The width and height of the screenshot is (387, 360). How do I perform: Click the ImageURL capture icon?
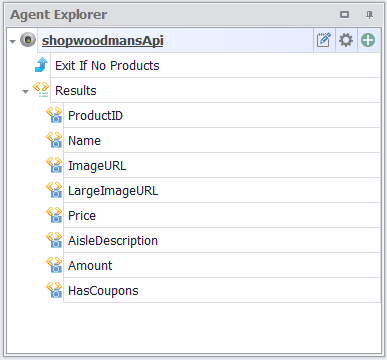(54, 165)
